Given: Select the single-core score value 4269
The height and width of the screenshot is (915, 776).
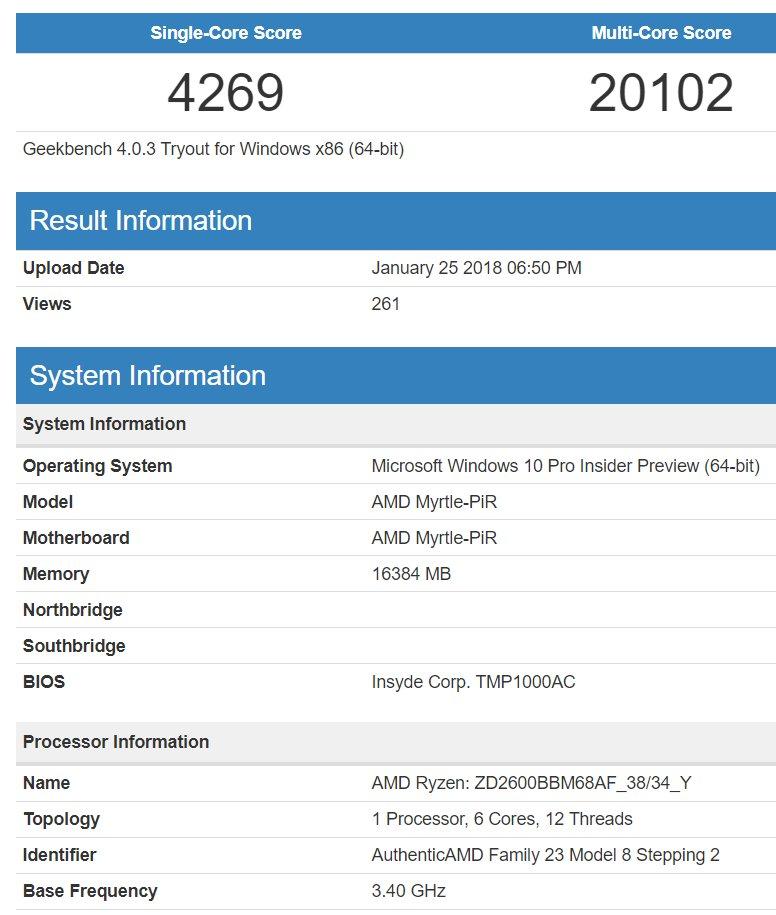Looking at the screenshot, I should click(226, 93).
